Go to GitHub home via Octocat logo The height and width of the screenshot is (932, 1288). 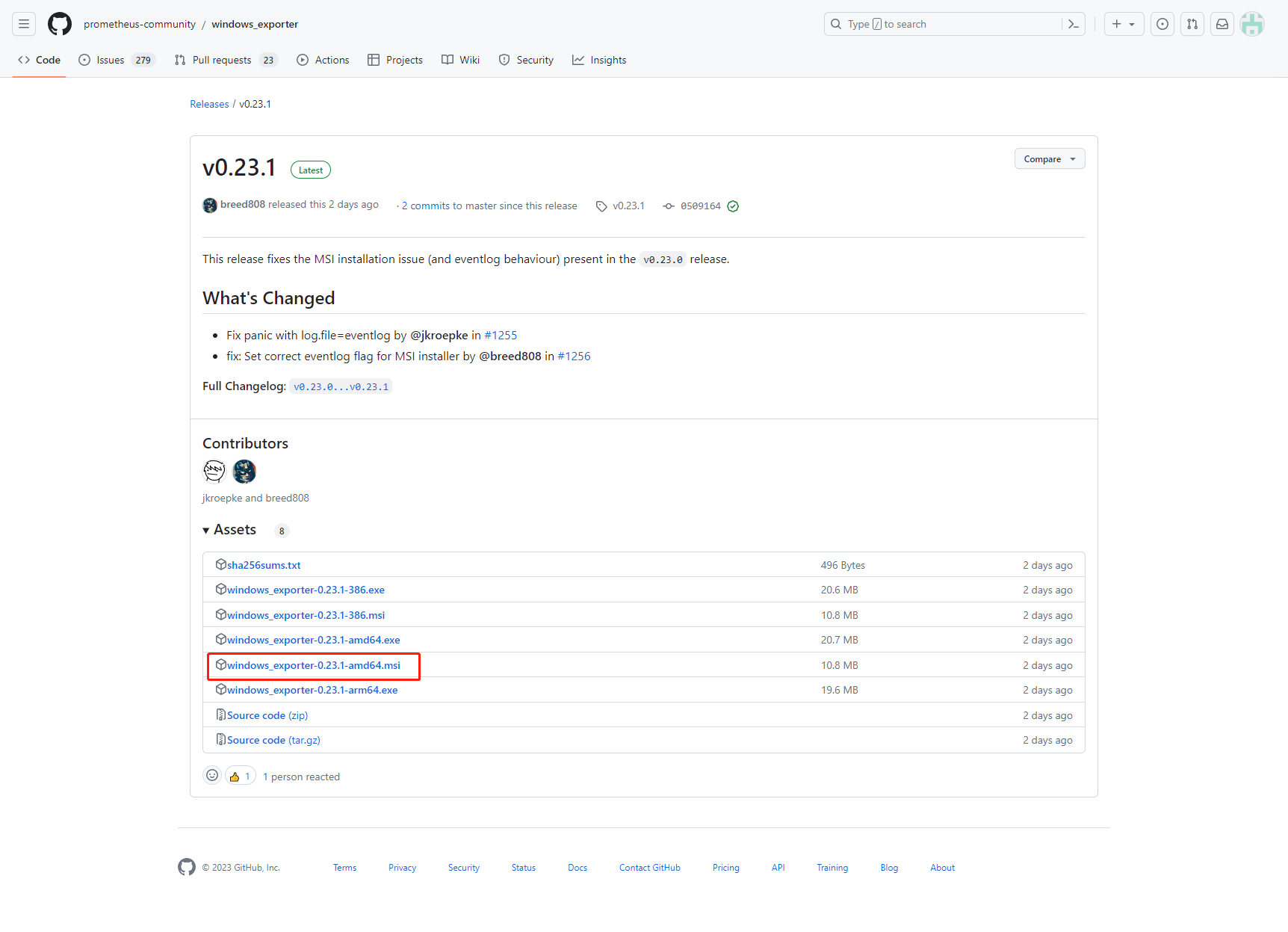pos(60,24)
